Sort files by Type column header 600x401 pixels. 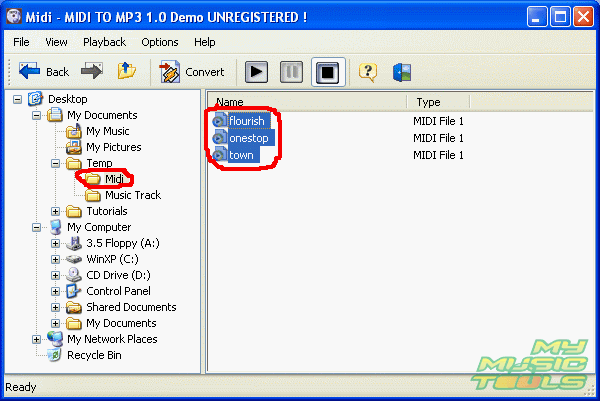click(x=438, y=102)
